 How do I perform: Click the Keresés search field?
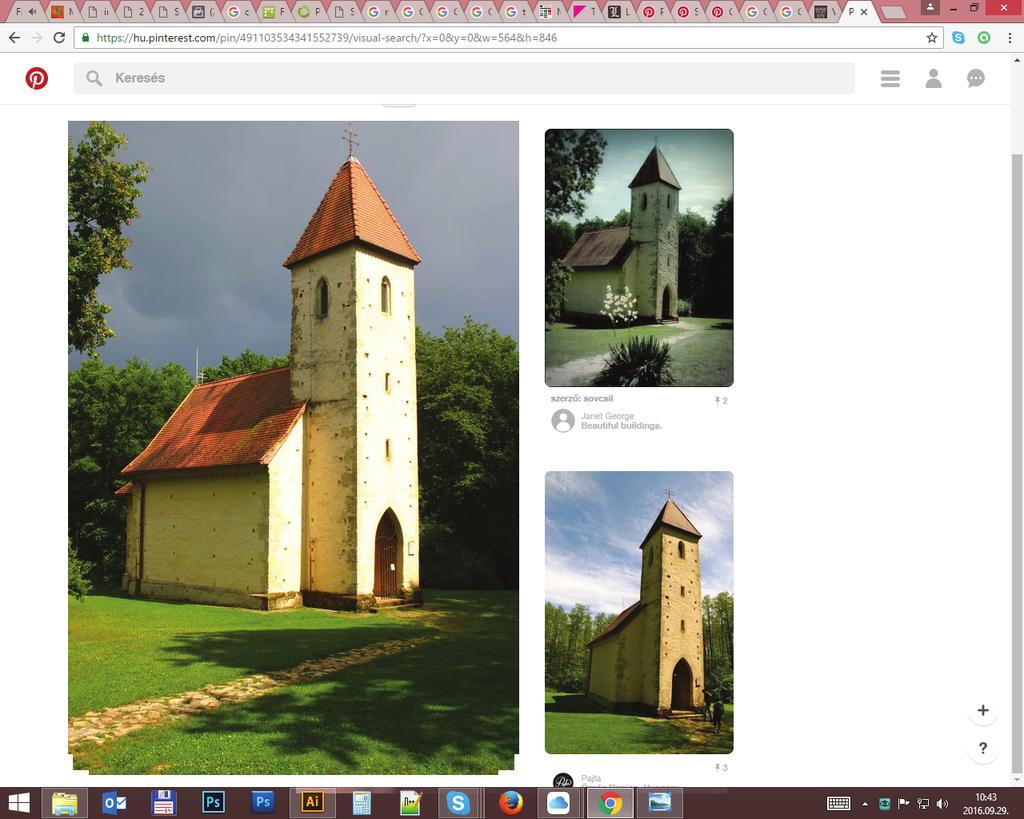coord(464,78)
